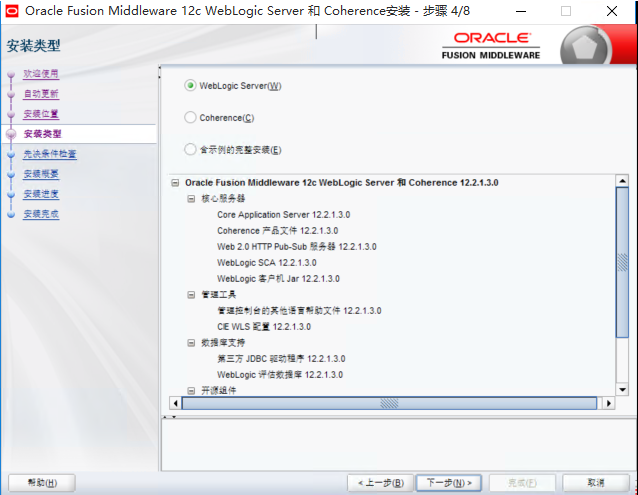This screenshot has height=495, width=638.
Task: Choose the Coherence(C) install type
Action: [x=190, y=118]
